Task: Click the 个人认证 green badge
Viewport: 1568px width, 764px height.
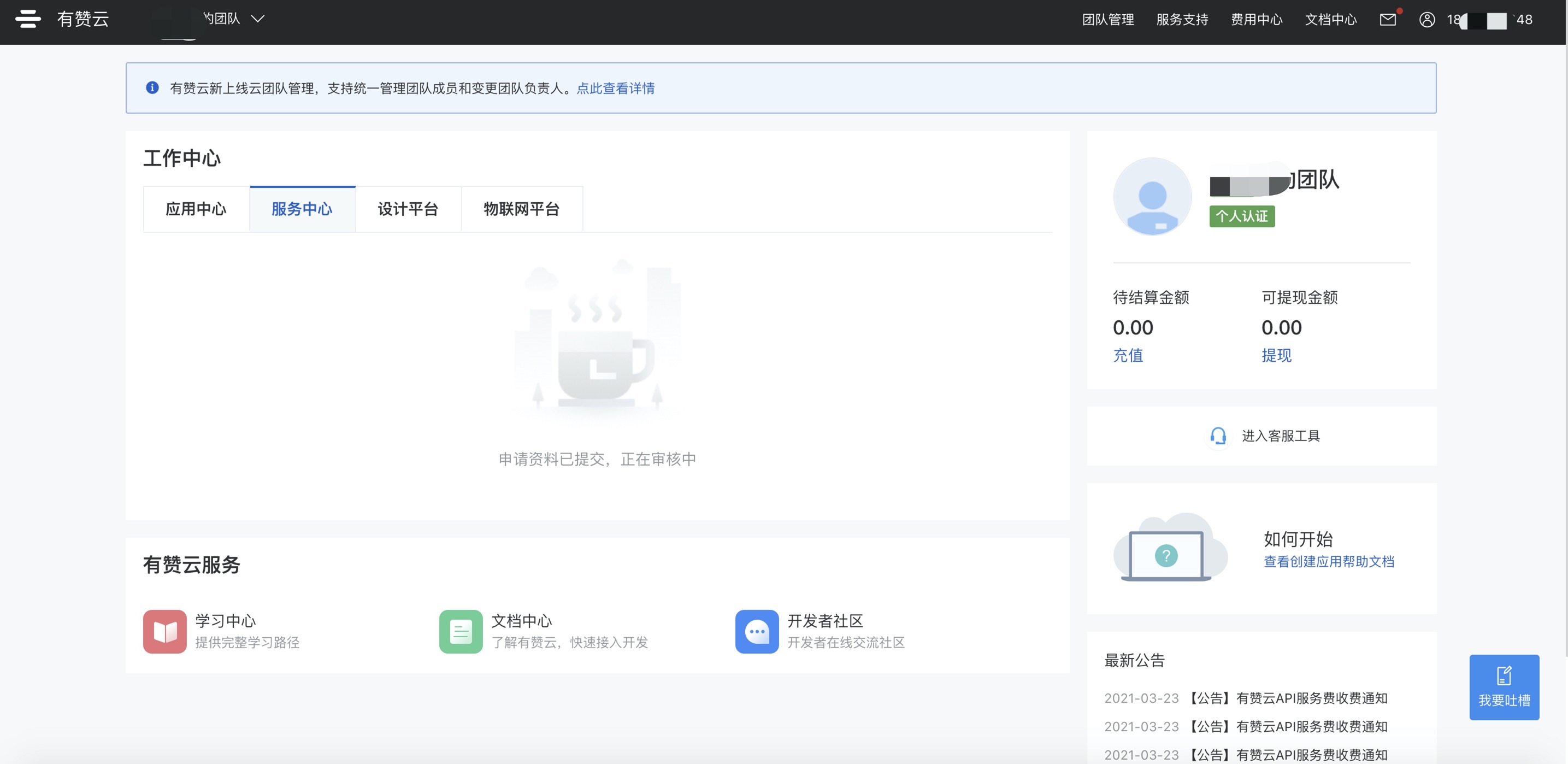Action: click(1242, 216)
